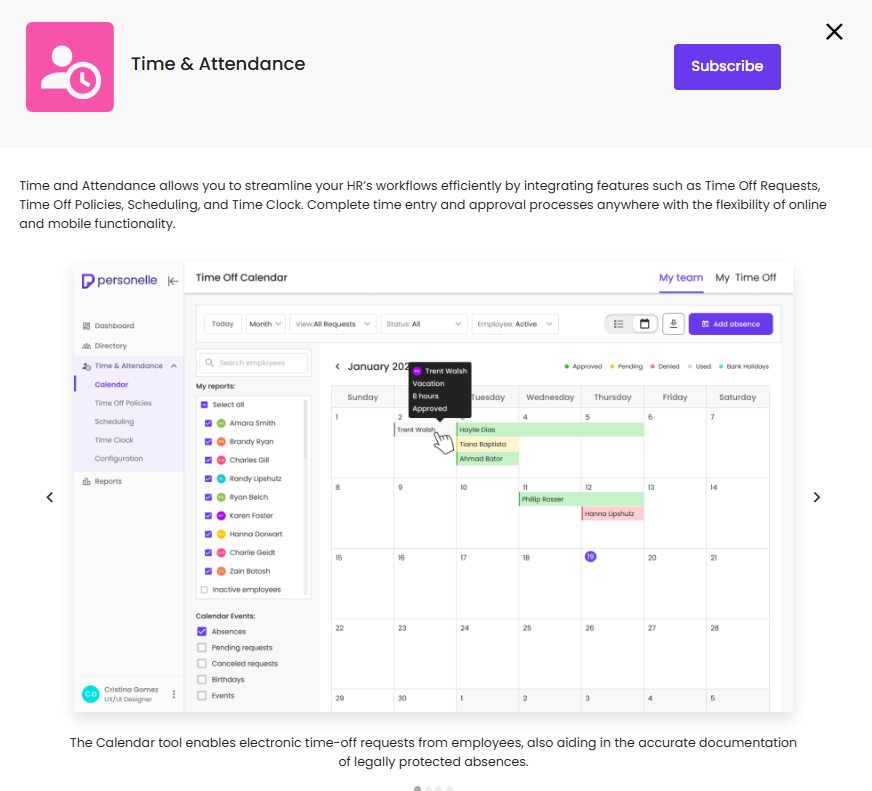The width and height of the screenshot is (872, 791).
Task: Go to previous month before January
Action: [338, 367]
